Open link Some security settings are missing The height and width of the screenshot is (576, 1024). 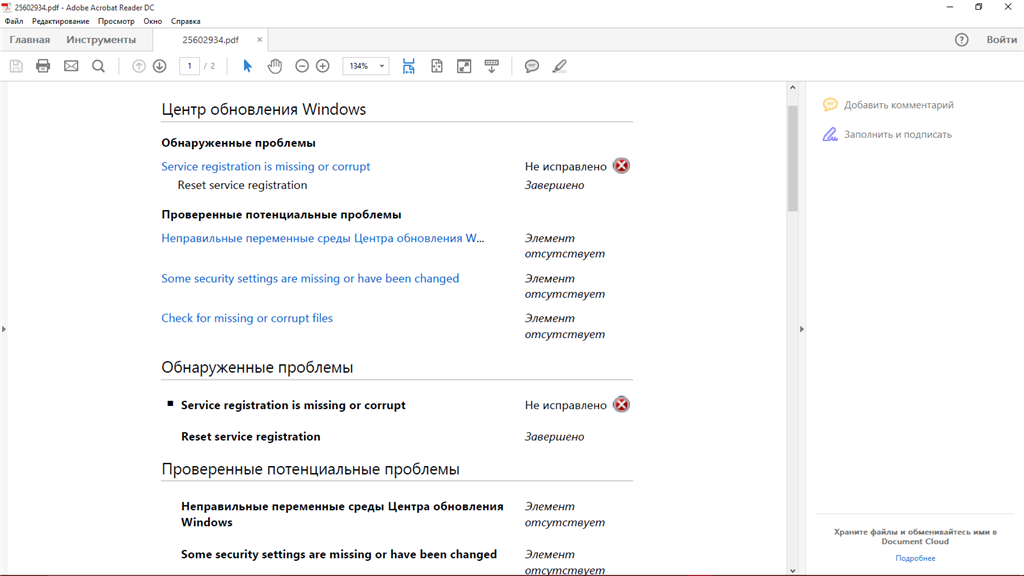310,278
